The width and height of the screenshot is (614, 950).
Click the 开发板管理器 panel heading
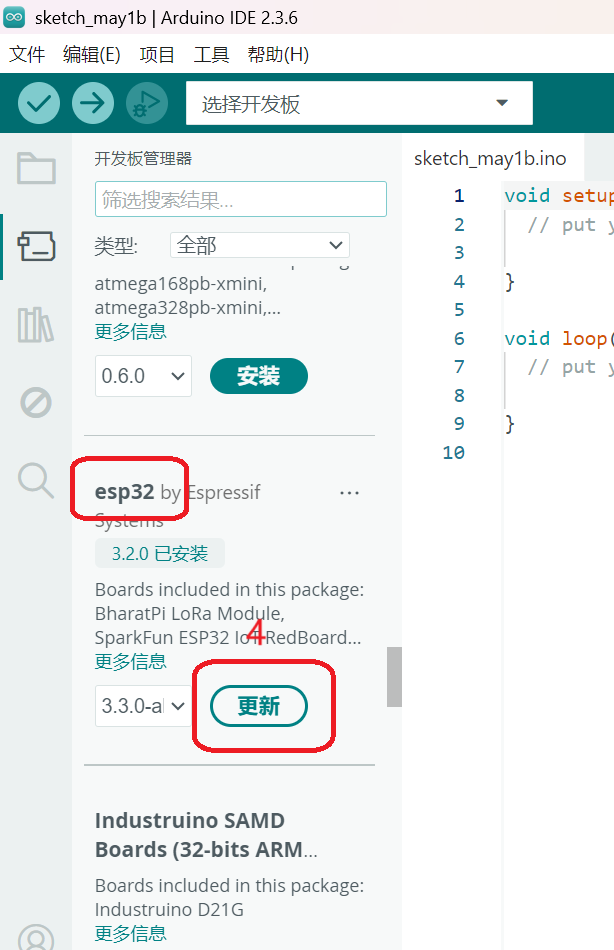pyautogui.click(x=143, y=159)
